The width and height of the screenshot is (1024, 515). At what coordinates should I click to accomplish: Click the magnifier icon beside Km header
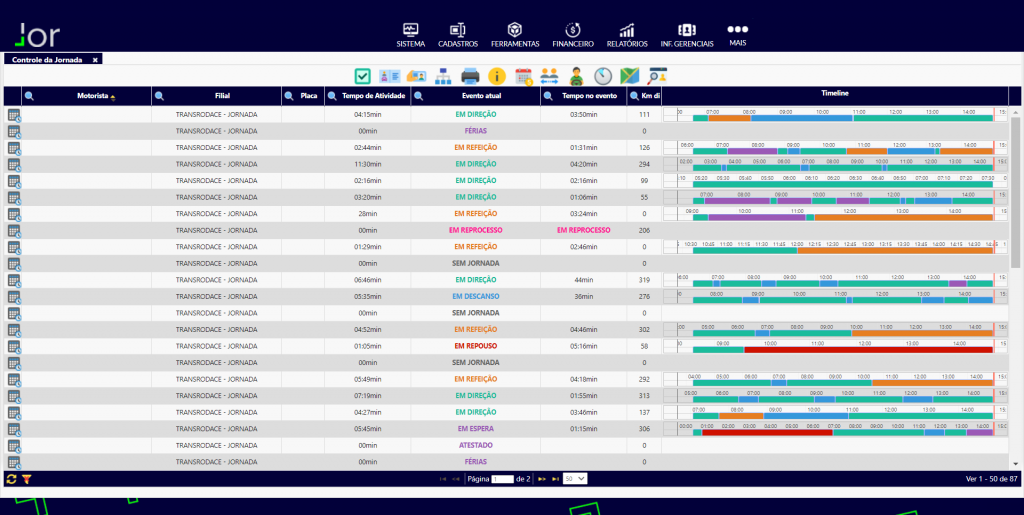click(x=635, y=96)
